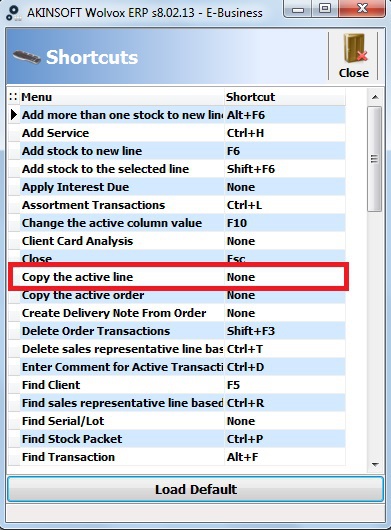
Task: Click the scrollbar up arrow
Action: click(x=375, y=97)
